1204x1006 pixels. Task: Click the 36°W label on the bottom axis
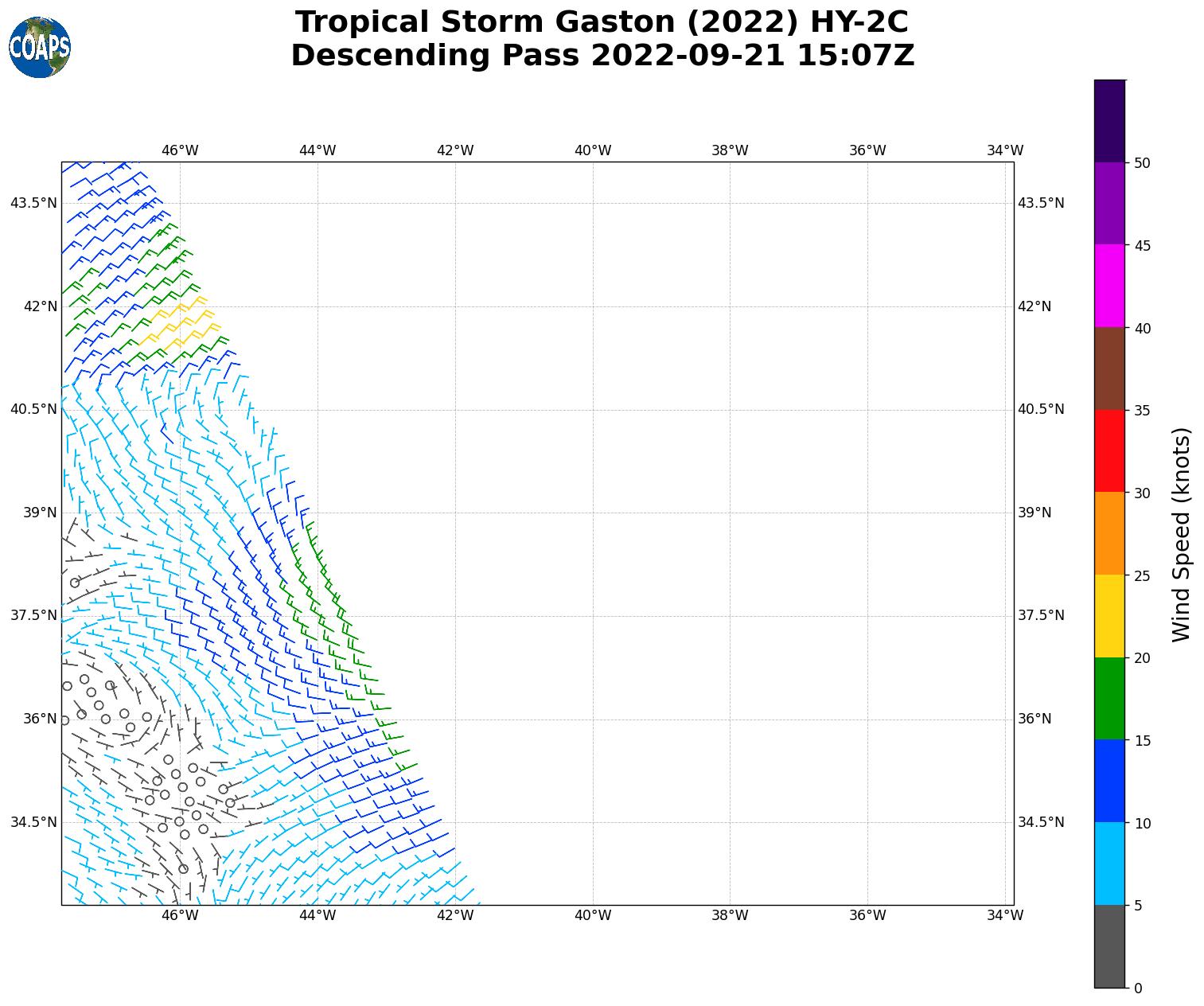(x=867, y=915)
